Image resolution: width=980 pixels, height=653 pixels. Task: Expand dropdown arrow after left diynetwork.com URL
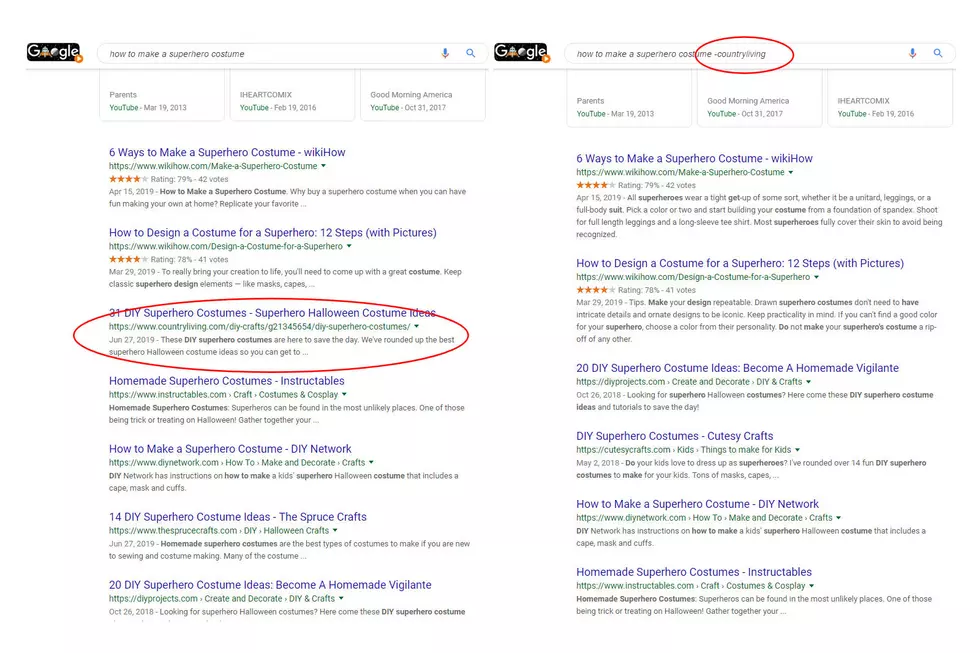click(x=371, y=462)
